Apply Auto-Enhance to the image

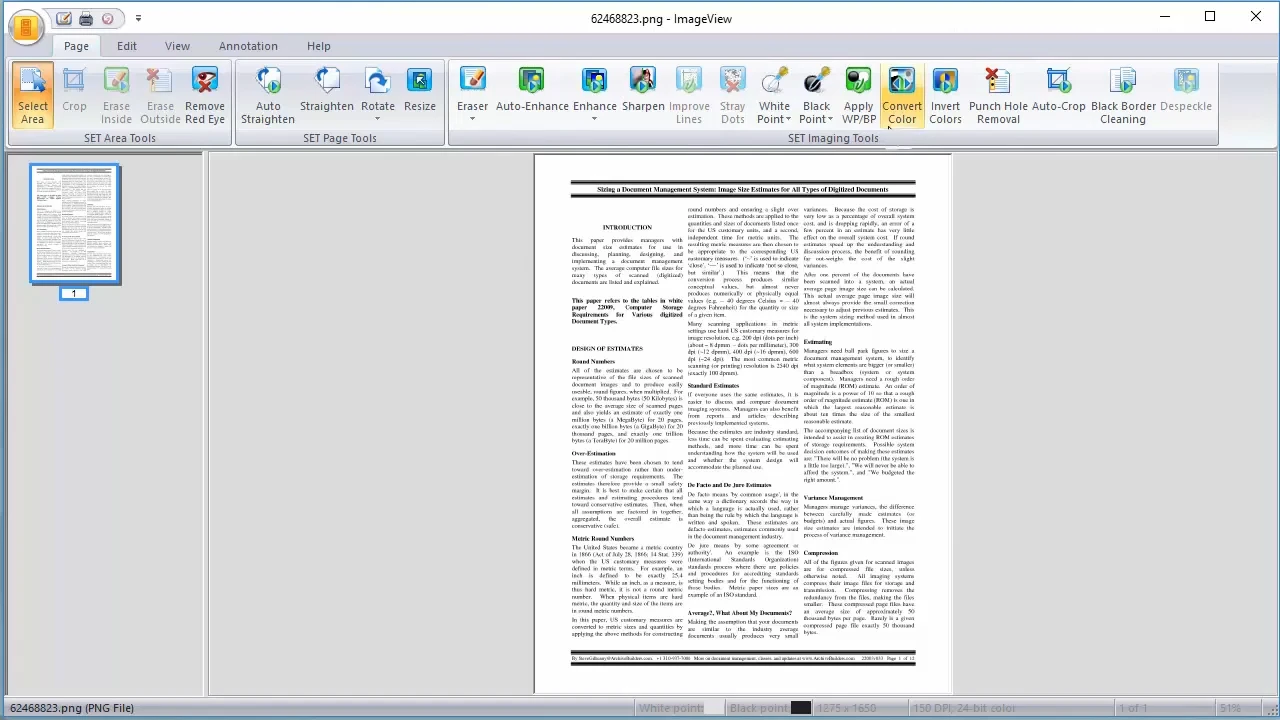click(531, 95)
